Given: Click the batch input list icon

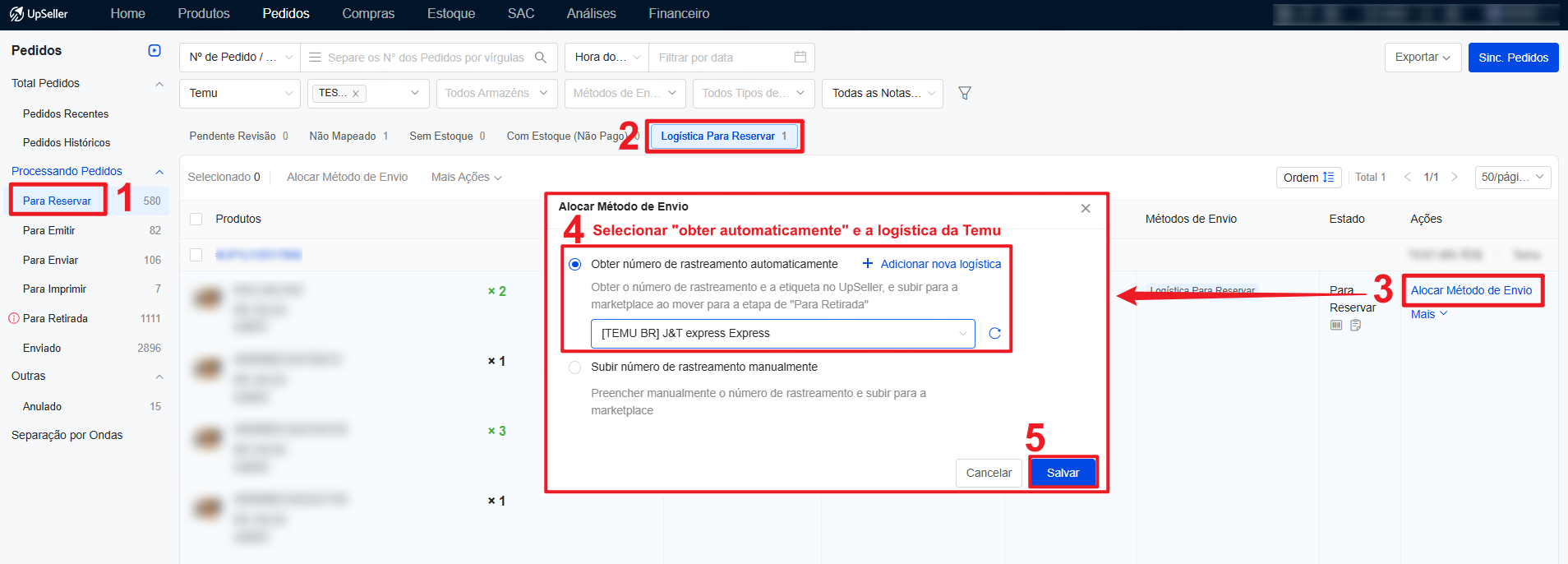Looking at the screenshot, I should 315,58.
